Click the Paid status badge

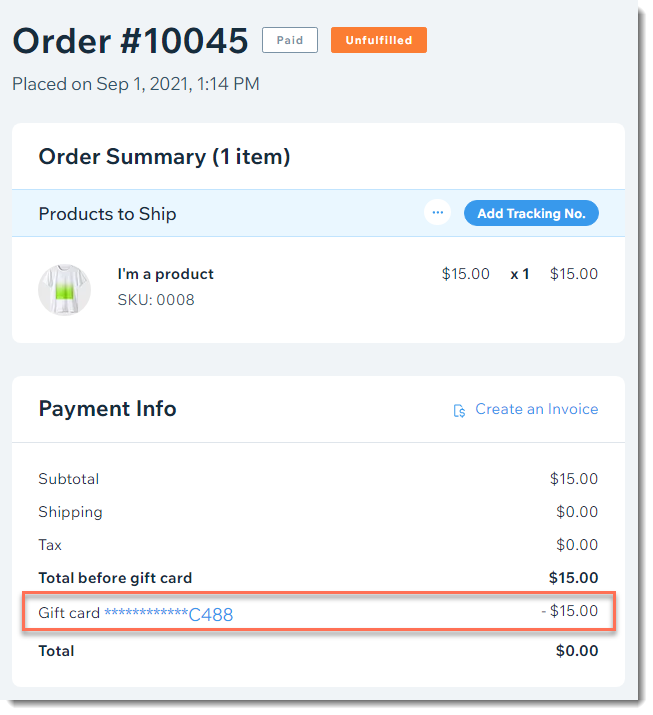tap(290, 40)
